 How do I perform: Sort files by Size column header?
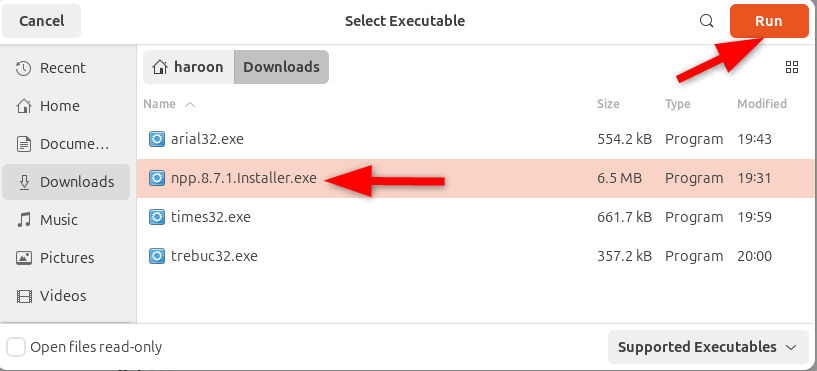pos(608,104)
